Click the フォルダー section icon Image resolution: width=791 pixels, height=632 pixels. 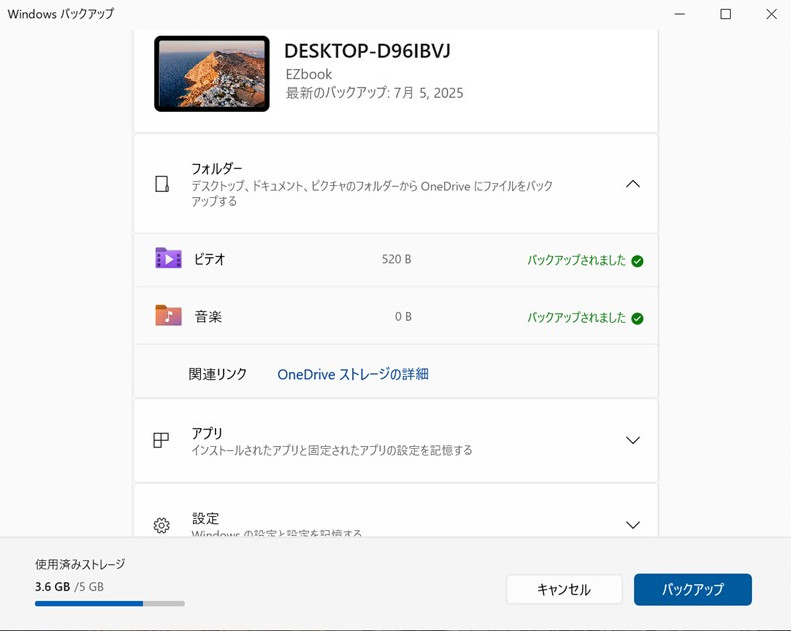coord(162,184)
